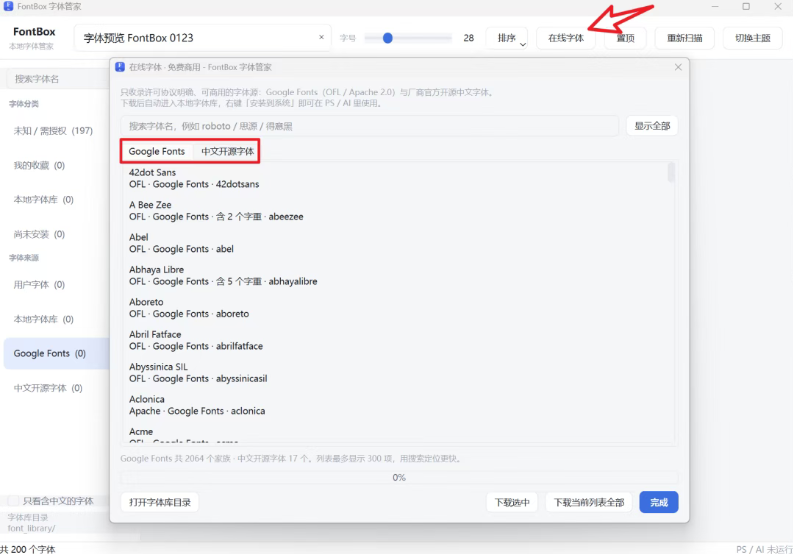This screenshot has width=793, height=554.
Task: Toggle 'only fonts containing Chinese' checkbox
Action: point(13,501)
